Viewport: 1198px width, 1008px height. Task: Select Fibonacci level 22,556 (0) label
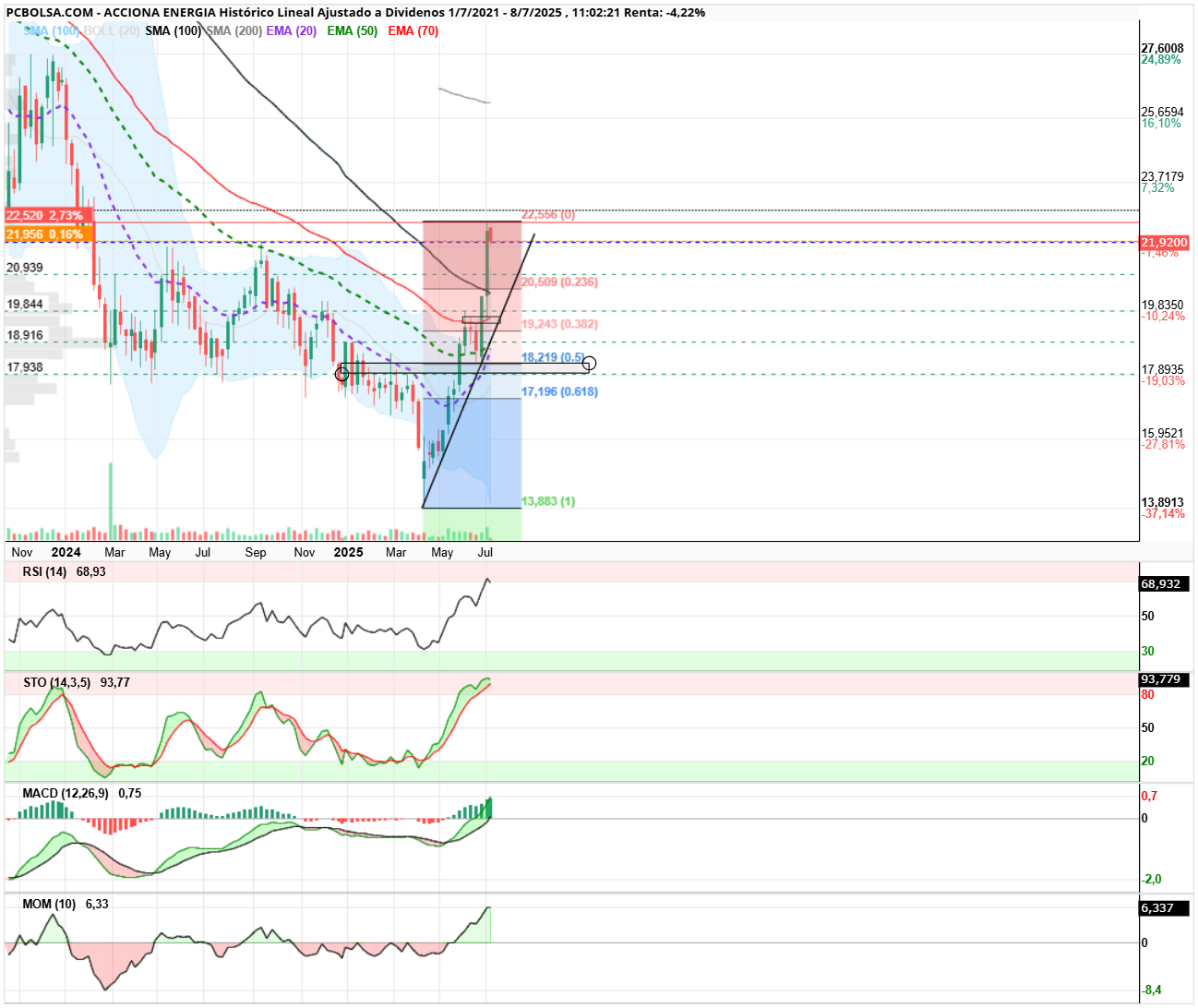coord(548,214)
